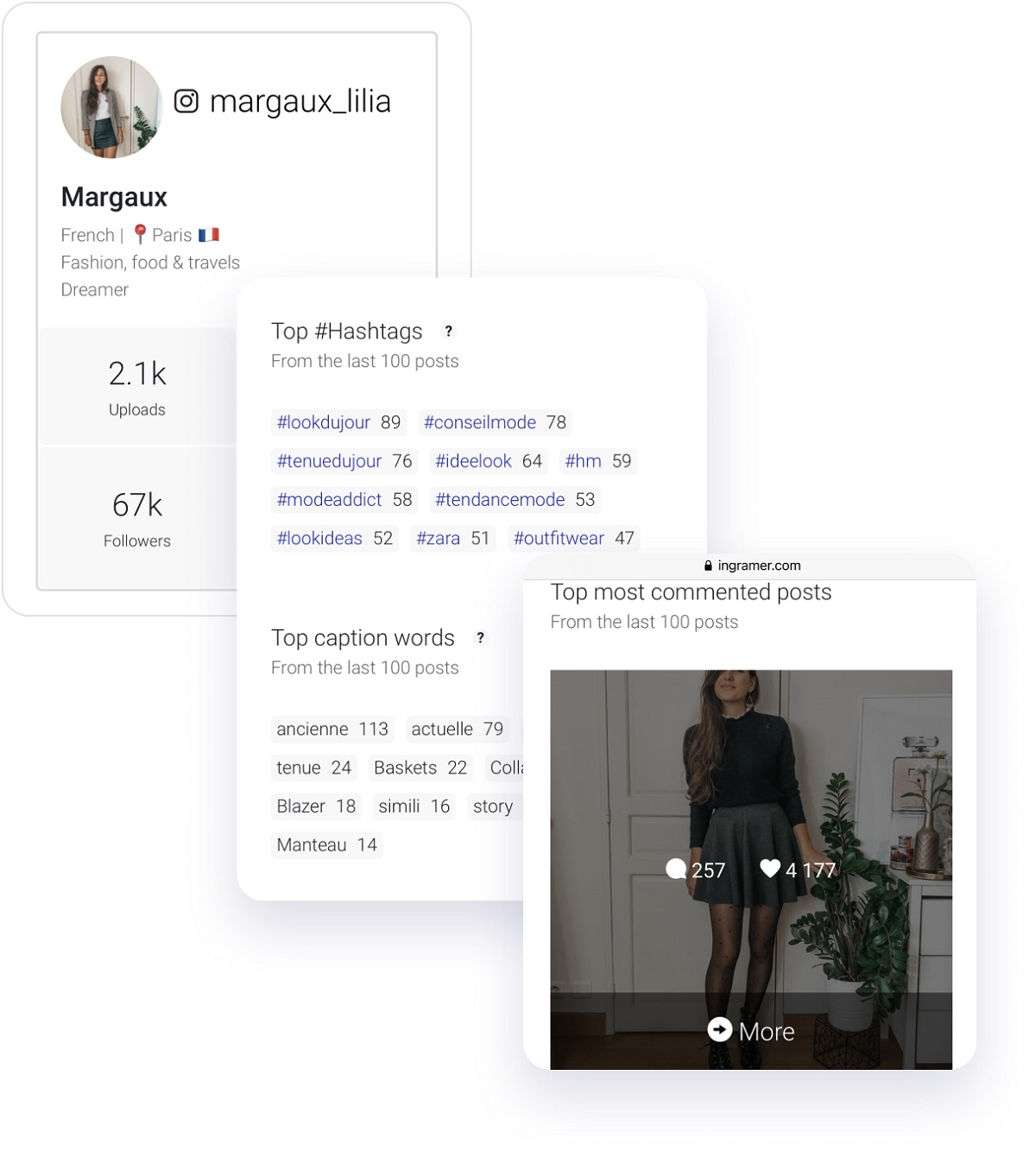Click the bio line "Dreamer"
1036x1151 pixels.
coord(95,290)
